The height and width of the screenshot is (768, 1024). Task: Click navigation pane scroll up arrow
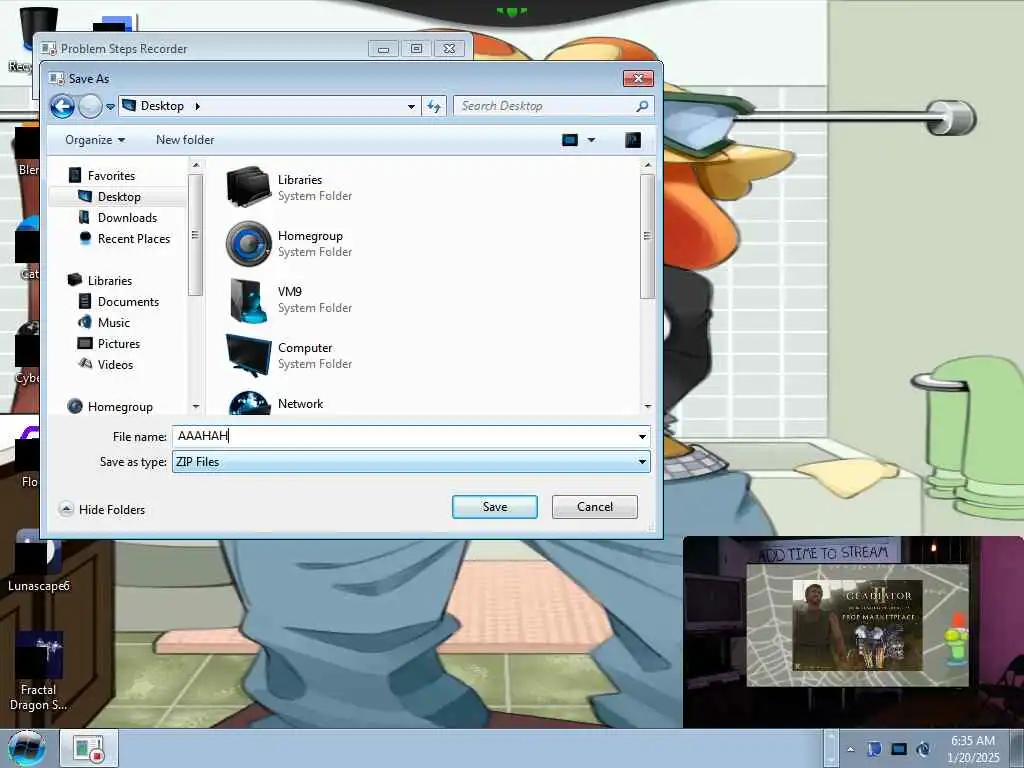(x=196, y=166)
